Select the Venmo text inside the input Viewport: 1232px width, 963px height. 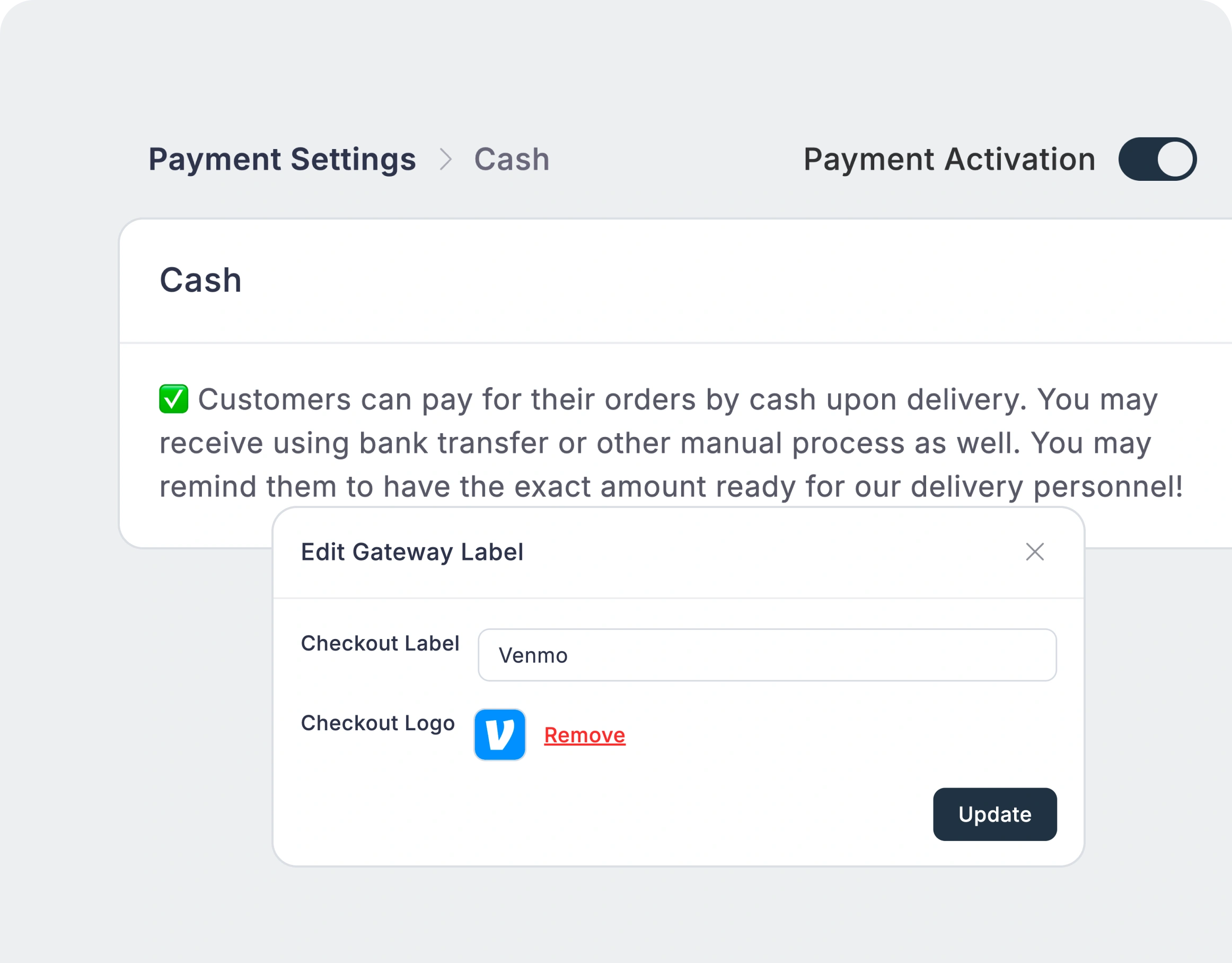pos(532,654)
